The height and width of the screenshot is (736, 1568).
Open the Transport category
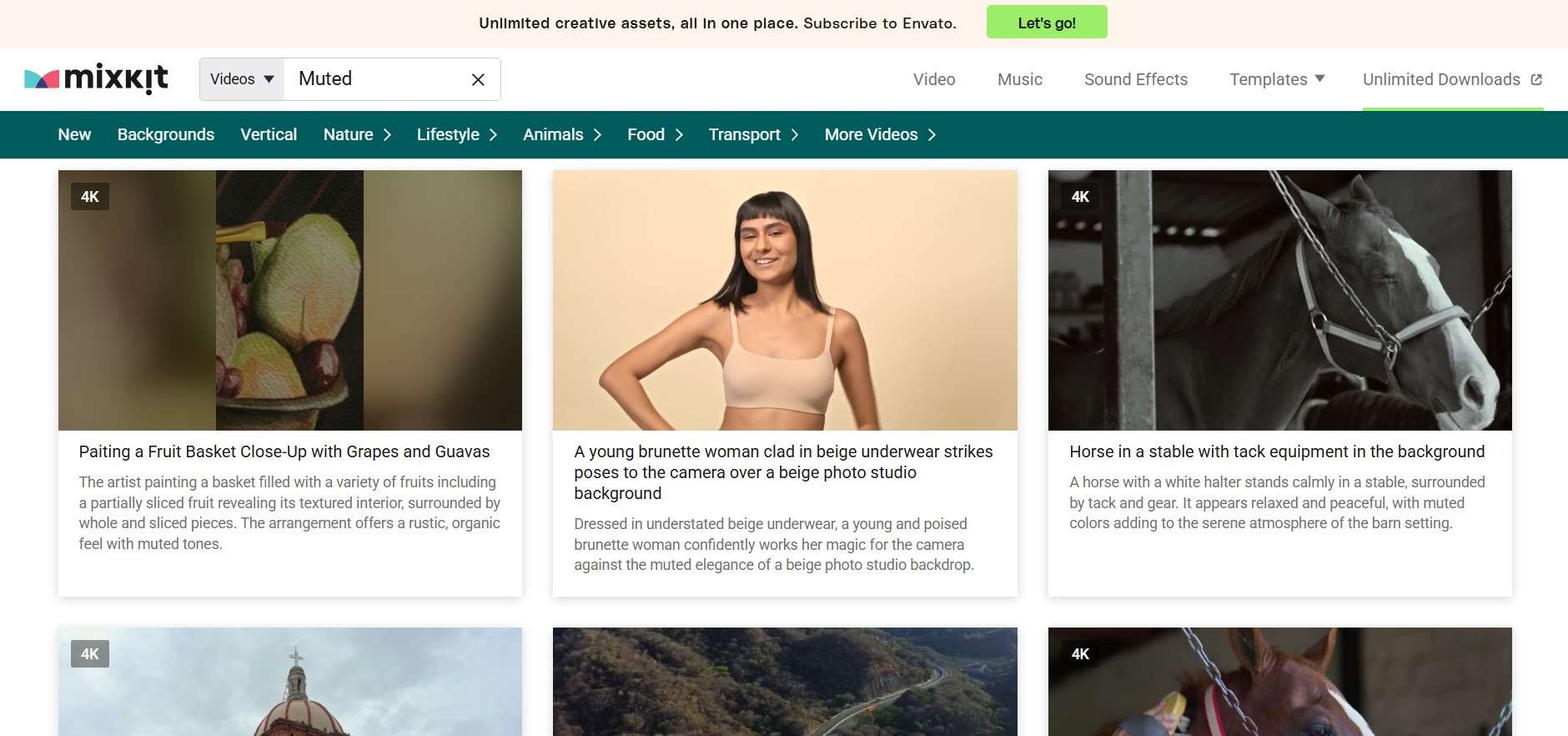(745, 134)
